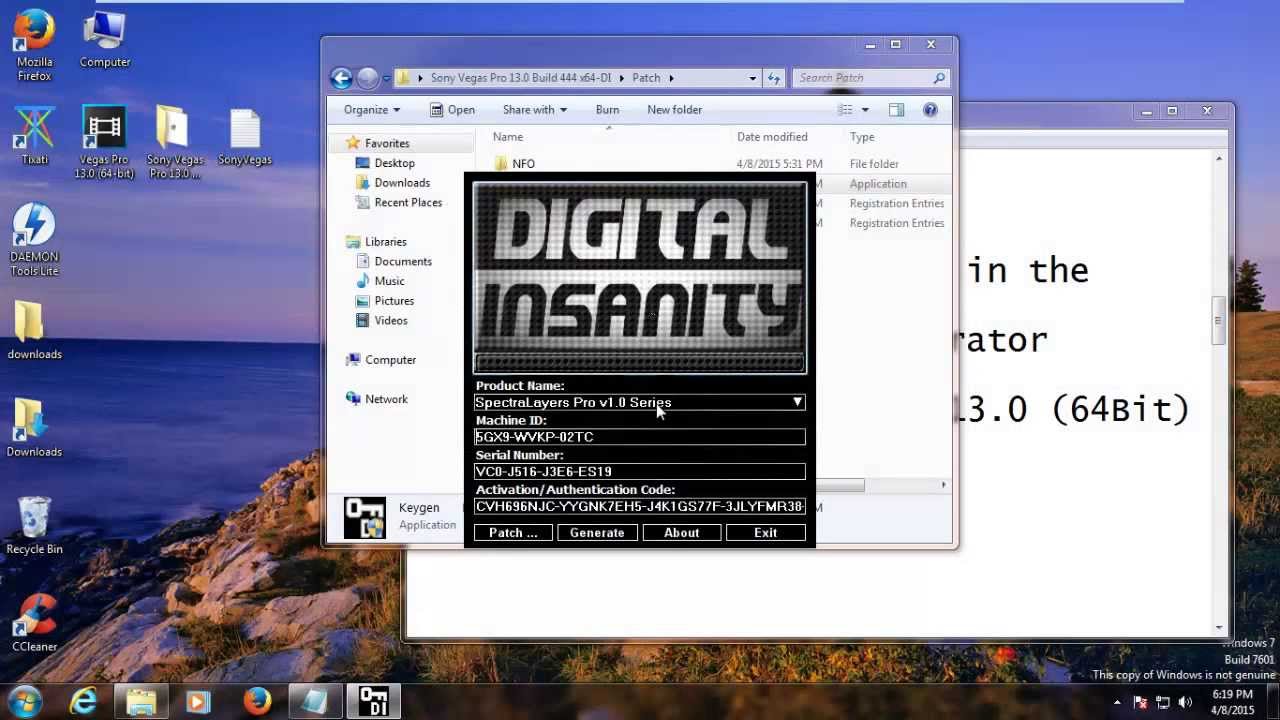
Task: Select Network in the navigation pane
Action: pyautogui.click(x=386, y=399)
